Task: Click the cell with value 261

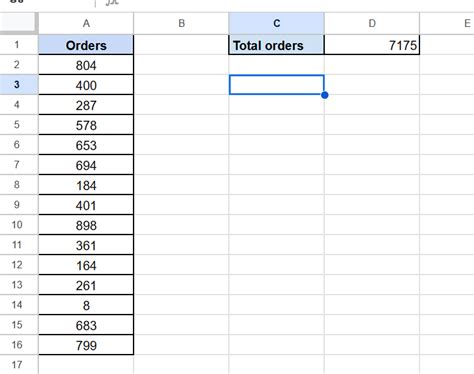Action: tap(86, 285)
